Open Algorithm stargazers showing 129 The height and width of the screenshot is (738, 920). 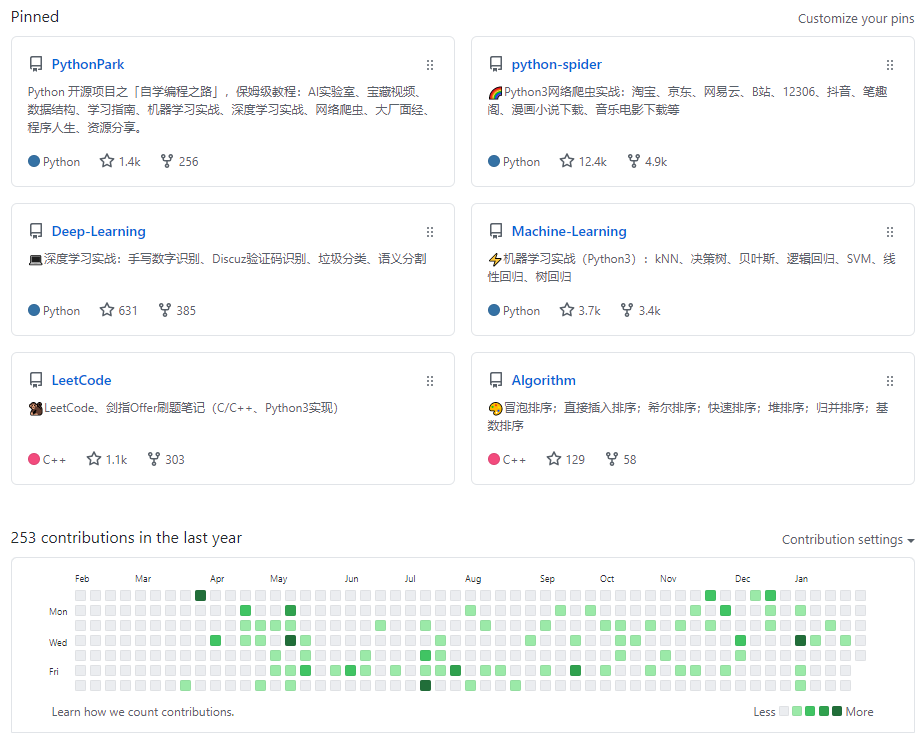coord(566,459)
